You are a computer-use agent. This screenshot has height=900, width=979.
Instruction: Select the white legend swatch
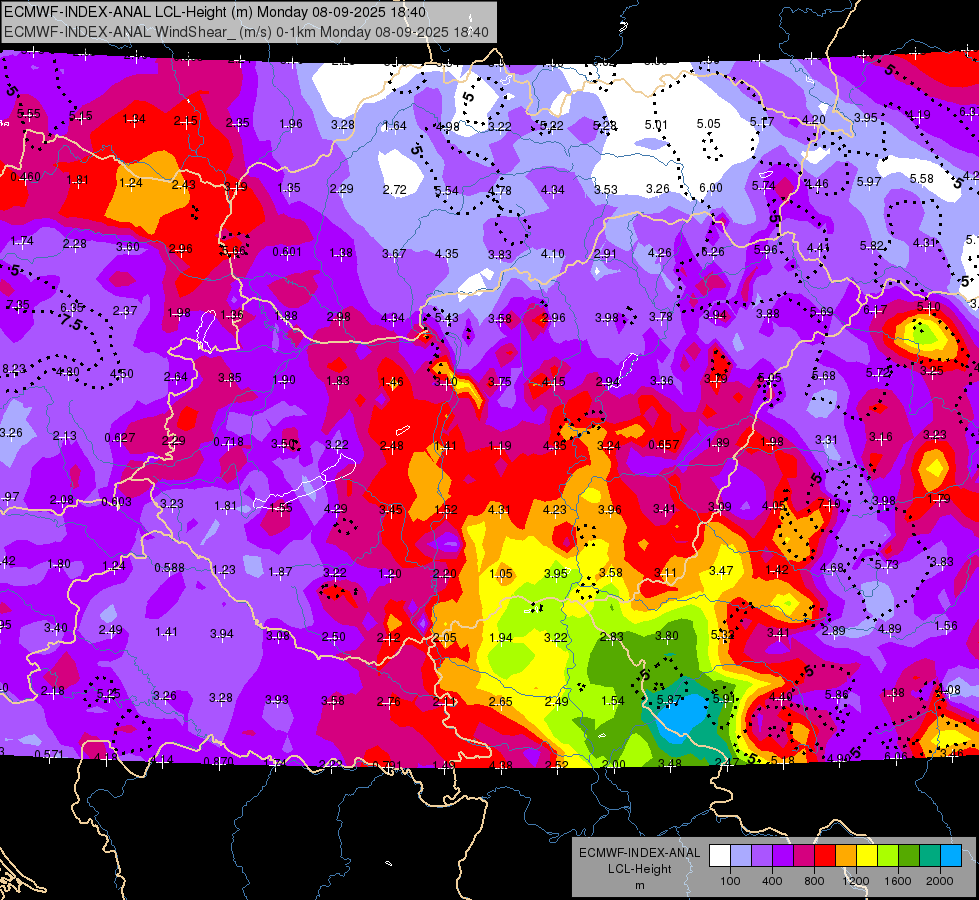[719, 856]
